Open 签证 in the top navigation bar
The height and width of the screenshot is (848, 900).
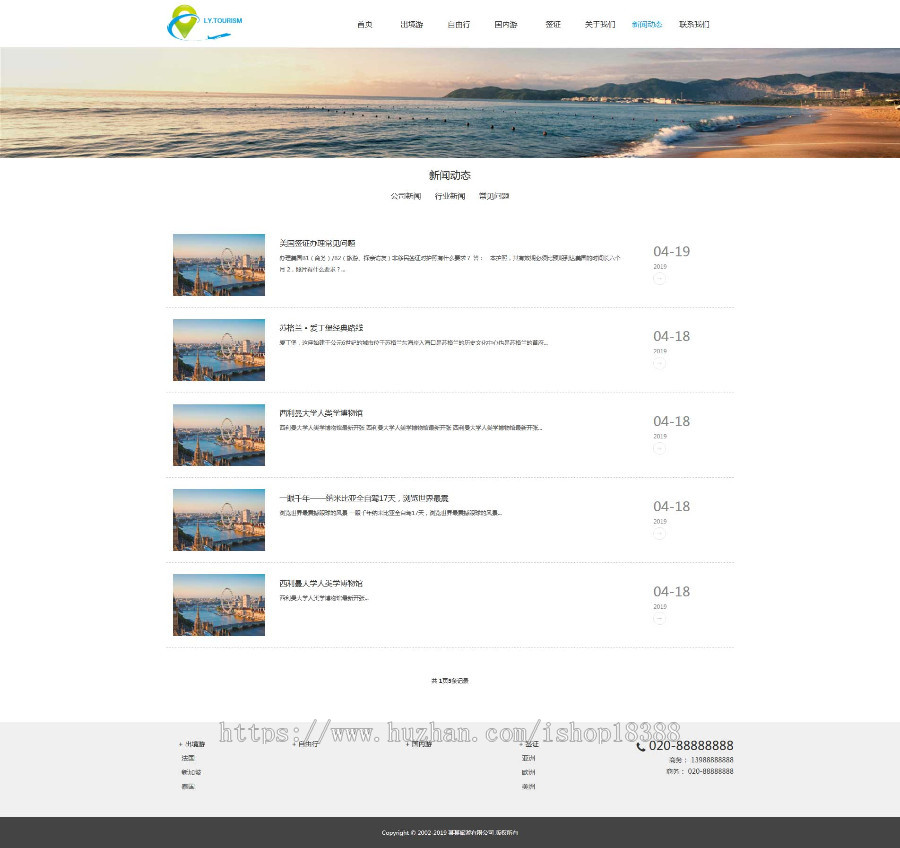[553, 25]
